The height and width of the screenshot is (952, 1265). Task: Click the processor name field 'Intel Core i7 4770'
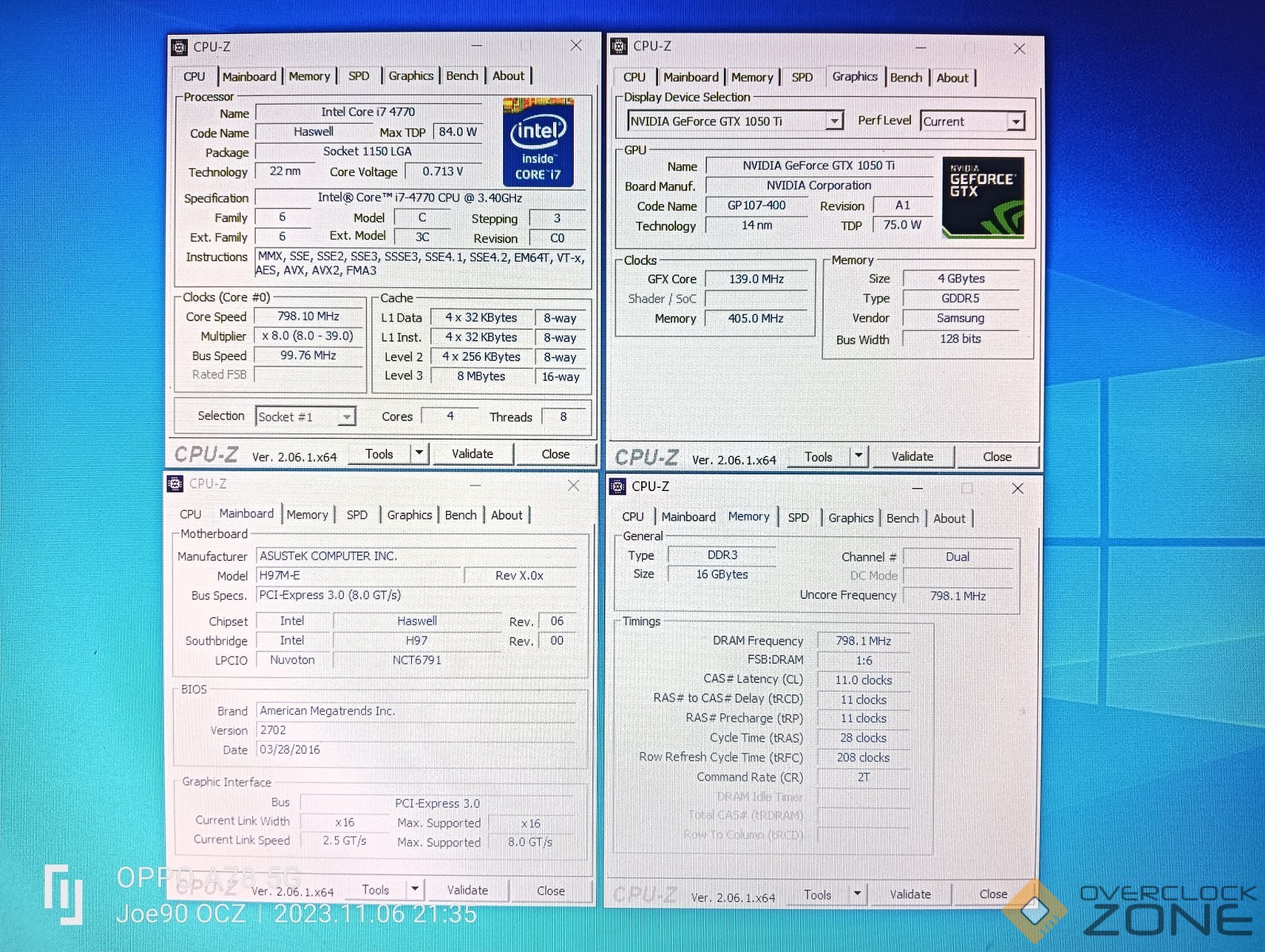tap(368, 112)
